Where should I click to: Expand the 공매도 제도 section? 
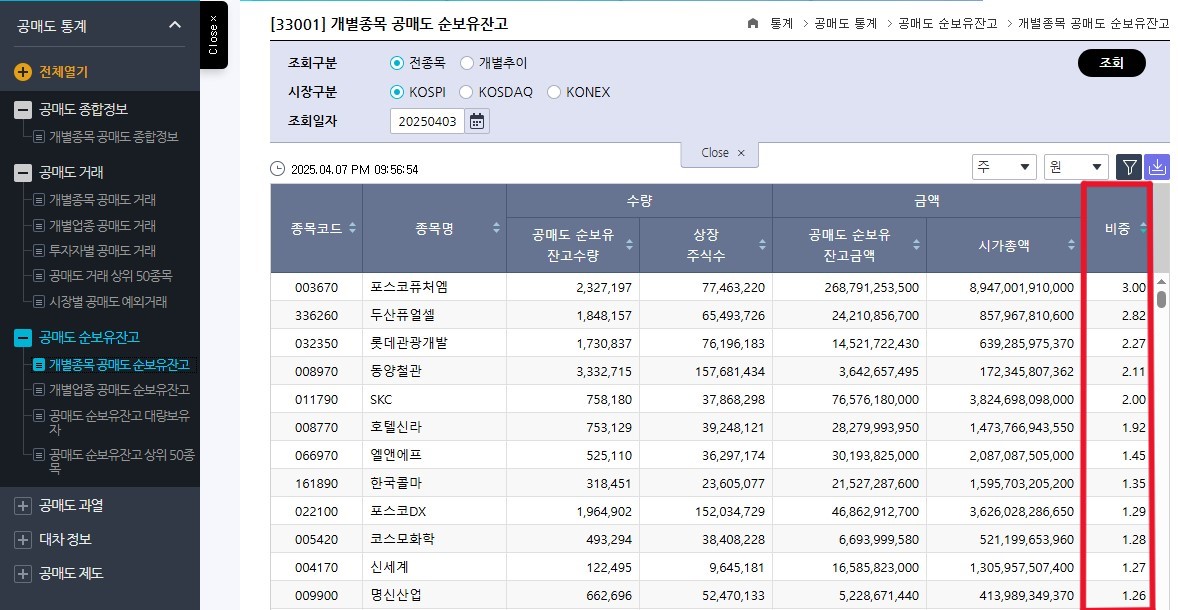tap(23, 574)
